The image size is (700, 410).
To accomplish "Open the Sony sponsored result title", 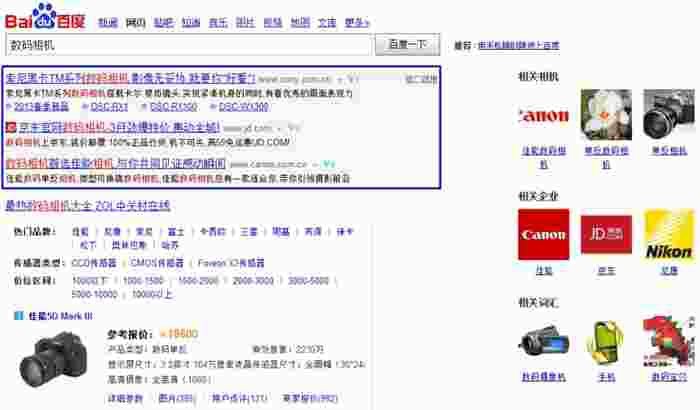I will (x=130, y=79).
